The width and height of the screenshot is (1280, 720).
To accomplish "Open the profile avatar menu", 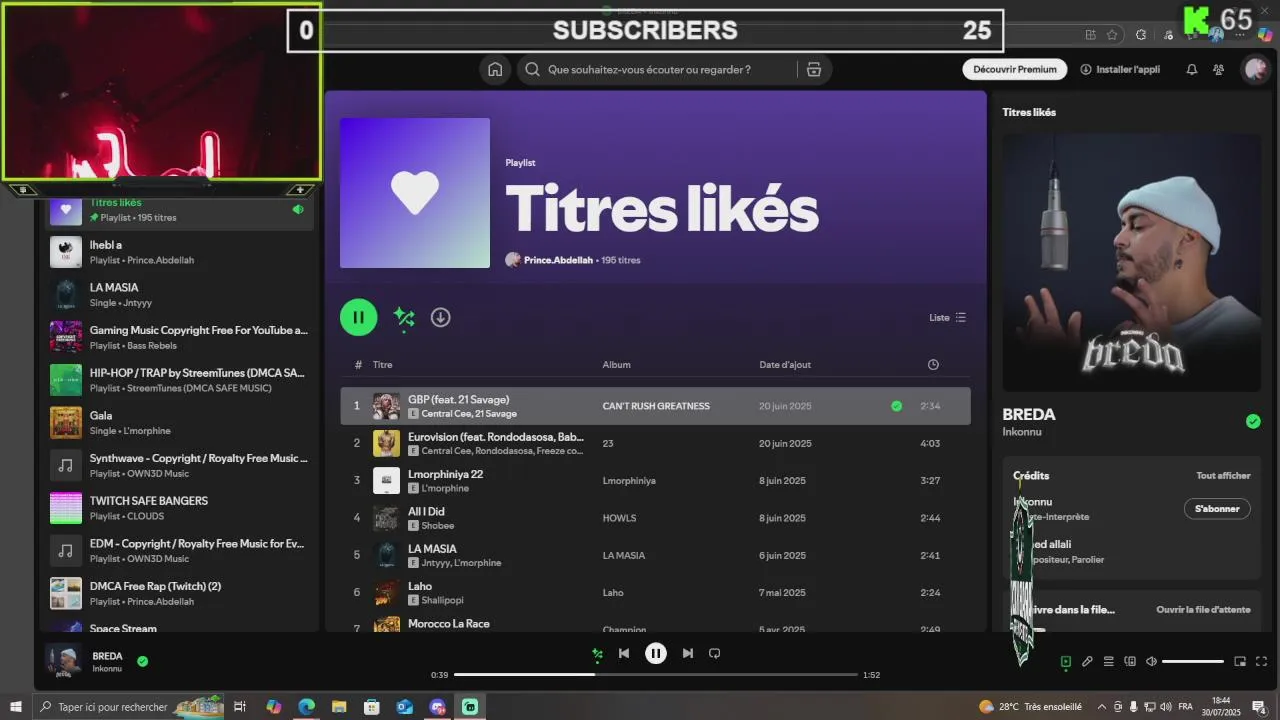I will tap(1255, 69).
